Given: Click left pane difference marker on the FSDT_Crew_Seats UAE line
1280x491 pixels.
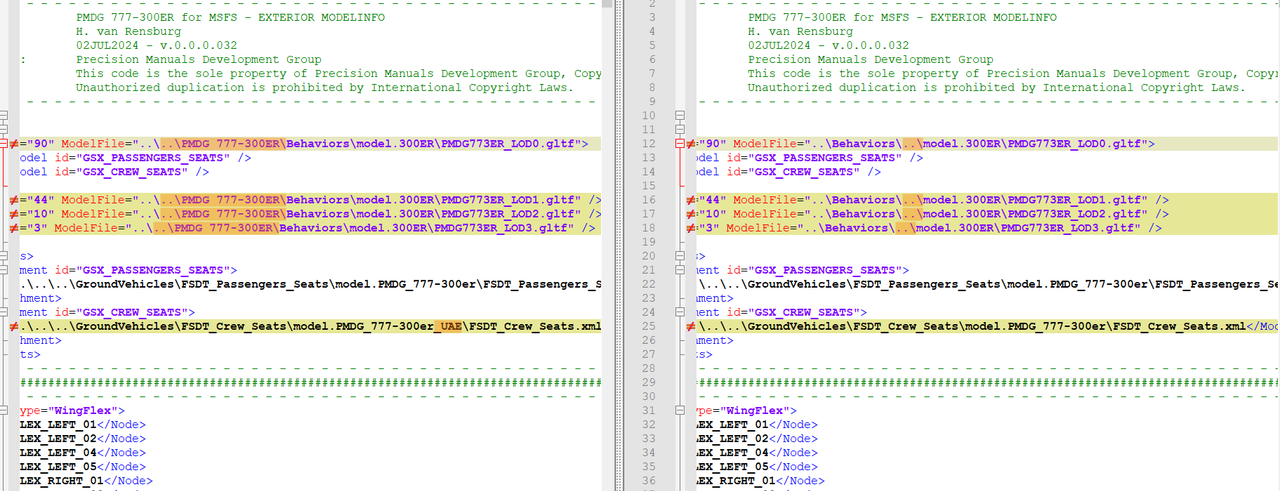Looking at the screenshot, I should 14,326.
